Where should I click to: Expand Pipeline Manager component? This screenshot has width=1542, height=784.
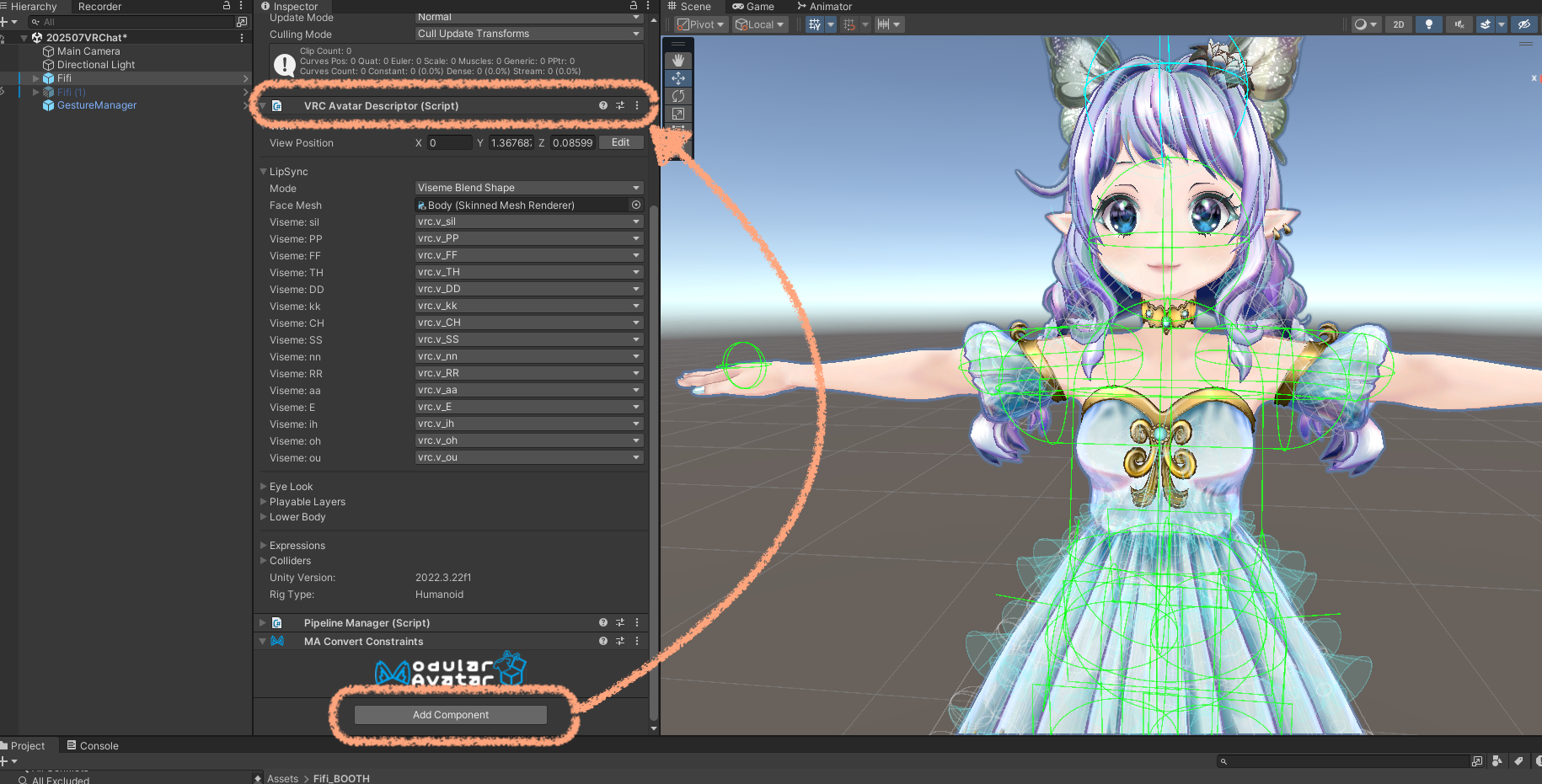point(263,622)
